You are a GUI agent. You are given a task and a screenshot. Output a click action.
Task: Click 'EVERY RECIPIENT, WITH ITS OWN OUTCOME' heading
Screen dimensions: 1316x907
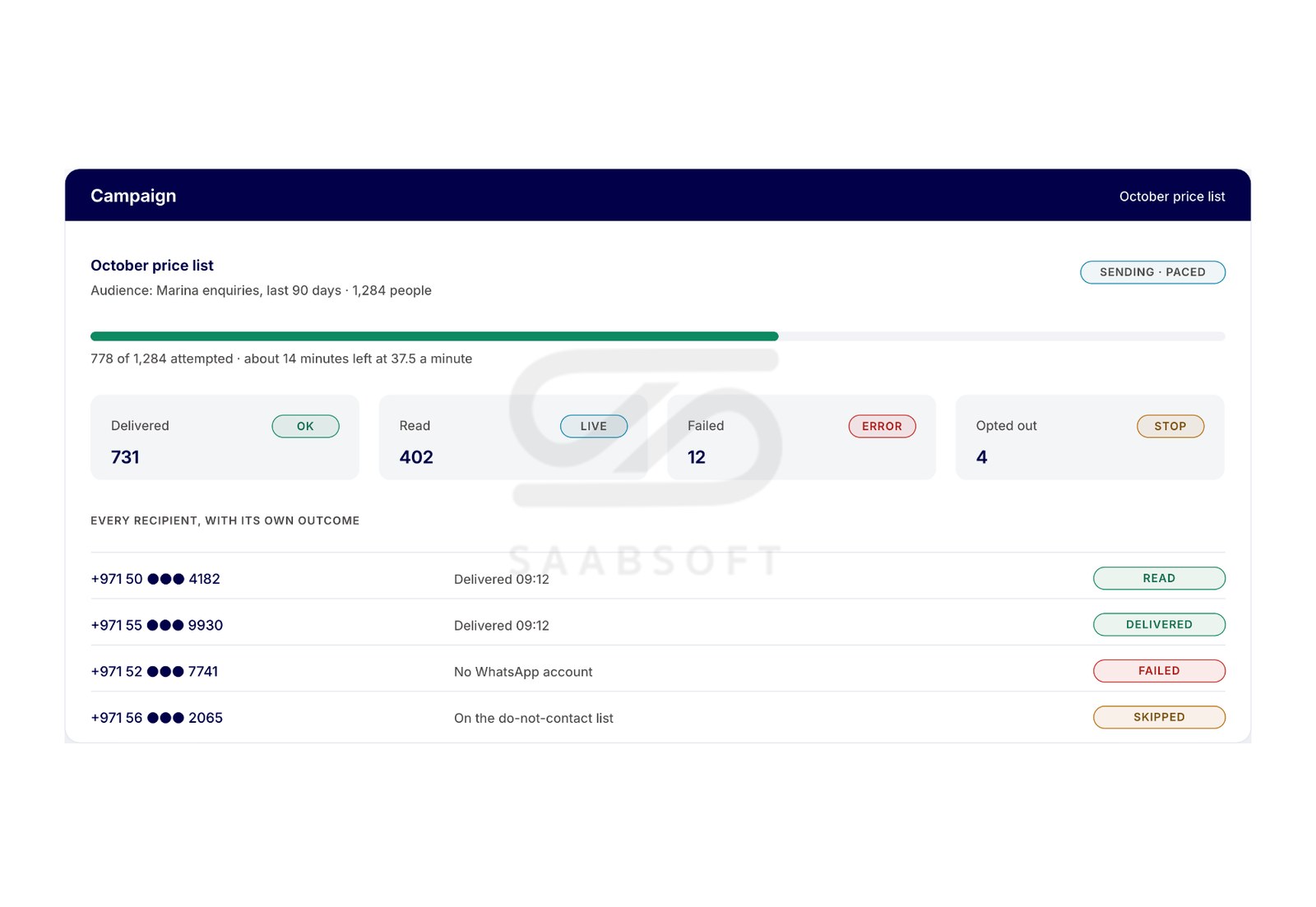click(225, 521)
